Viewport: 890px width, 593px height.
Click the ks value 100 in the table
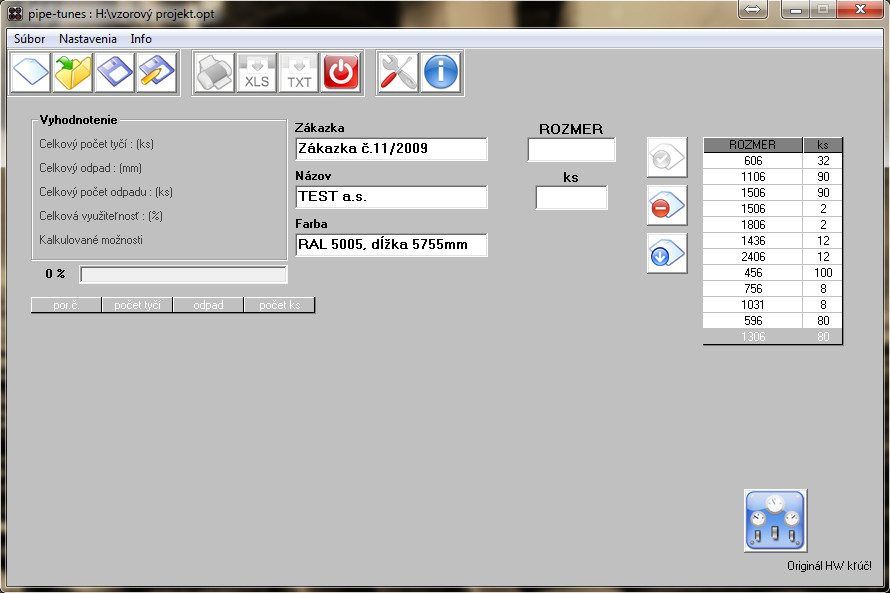tap(823, 272)
